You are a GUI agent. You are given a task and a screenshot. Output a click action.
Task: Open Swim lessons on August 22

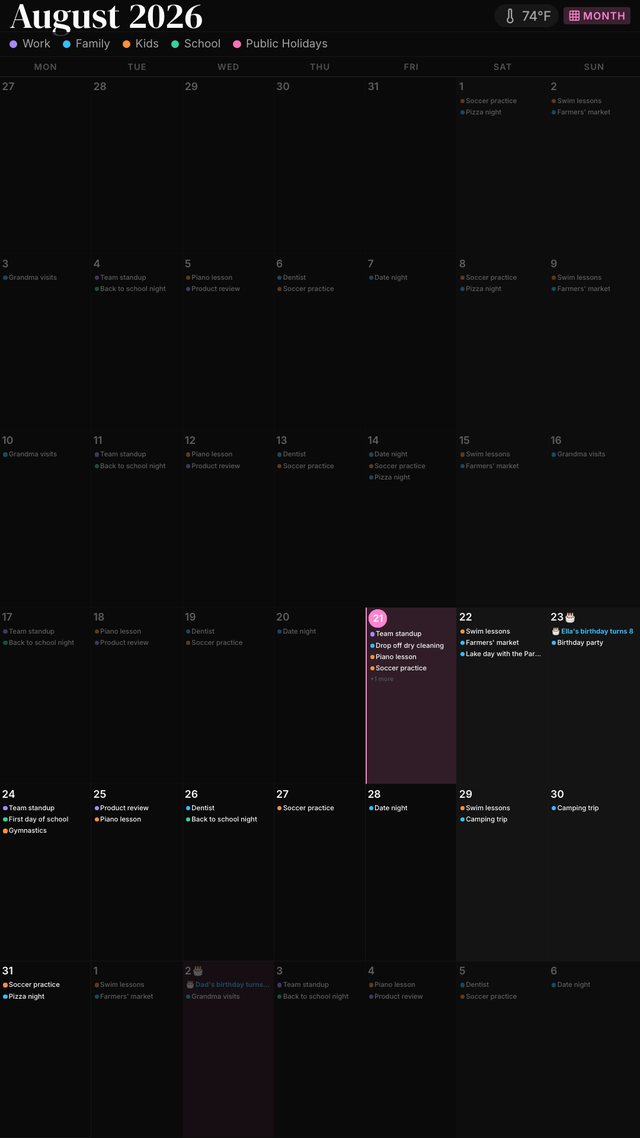pos(485,631)
